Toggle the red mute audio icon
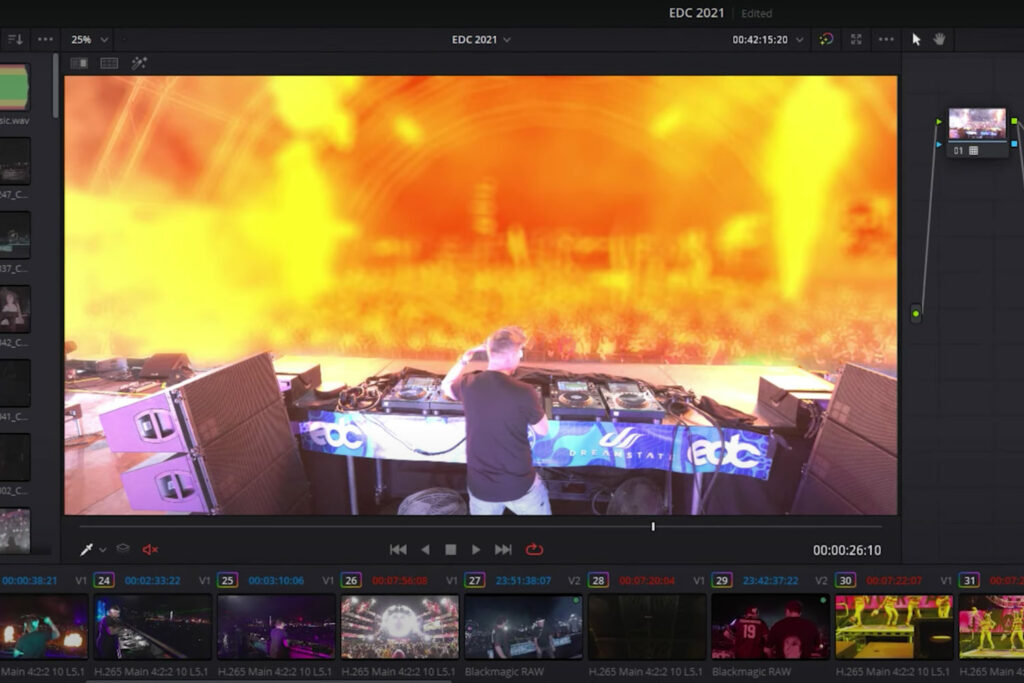Viewport: 1024px width, 683px height. point(150,549)
